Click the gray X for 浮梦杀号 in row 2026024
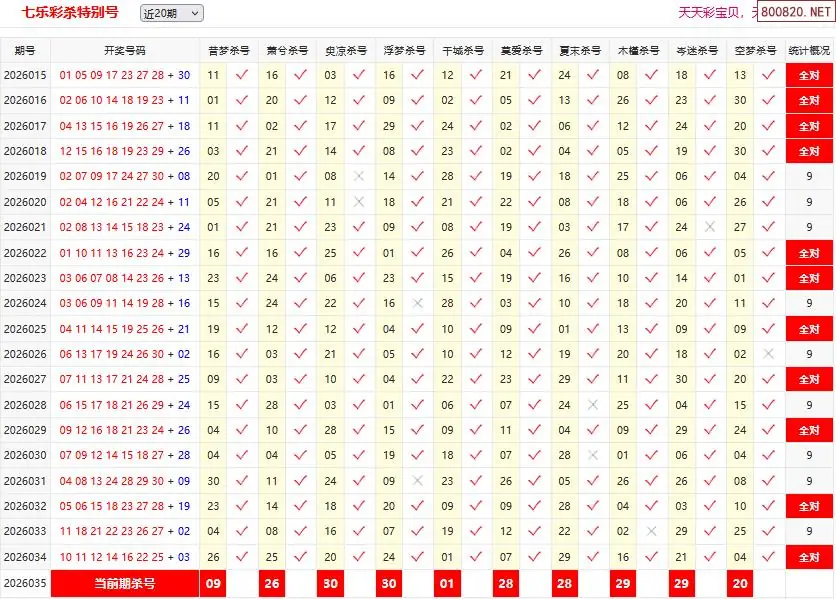Image resolution: width=836 pixels, height=599 pixels. [417, 303]
